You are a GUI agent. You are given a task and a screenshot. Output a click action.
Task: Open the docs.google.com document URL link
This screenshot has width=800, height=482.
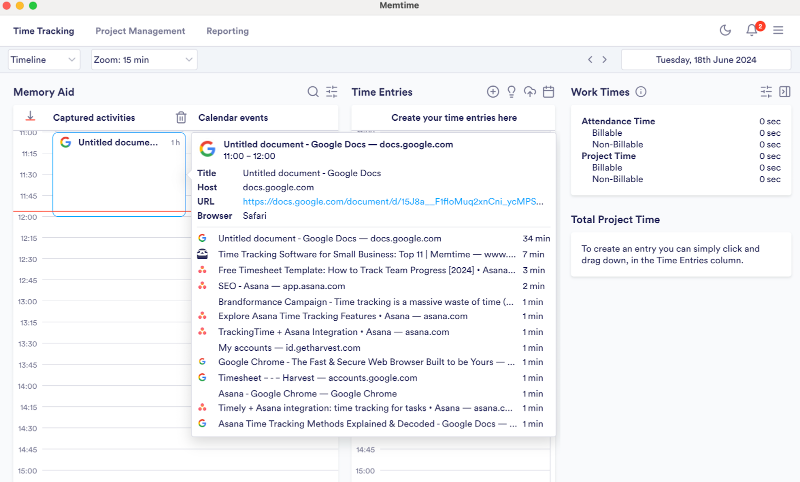click(393, 201)
